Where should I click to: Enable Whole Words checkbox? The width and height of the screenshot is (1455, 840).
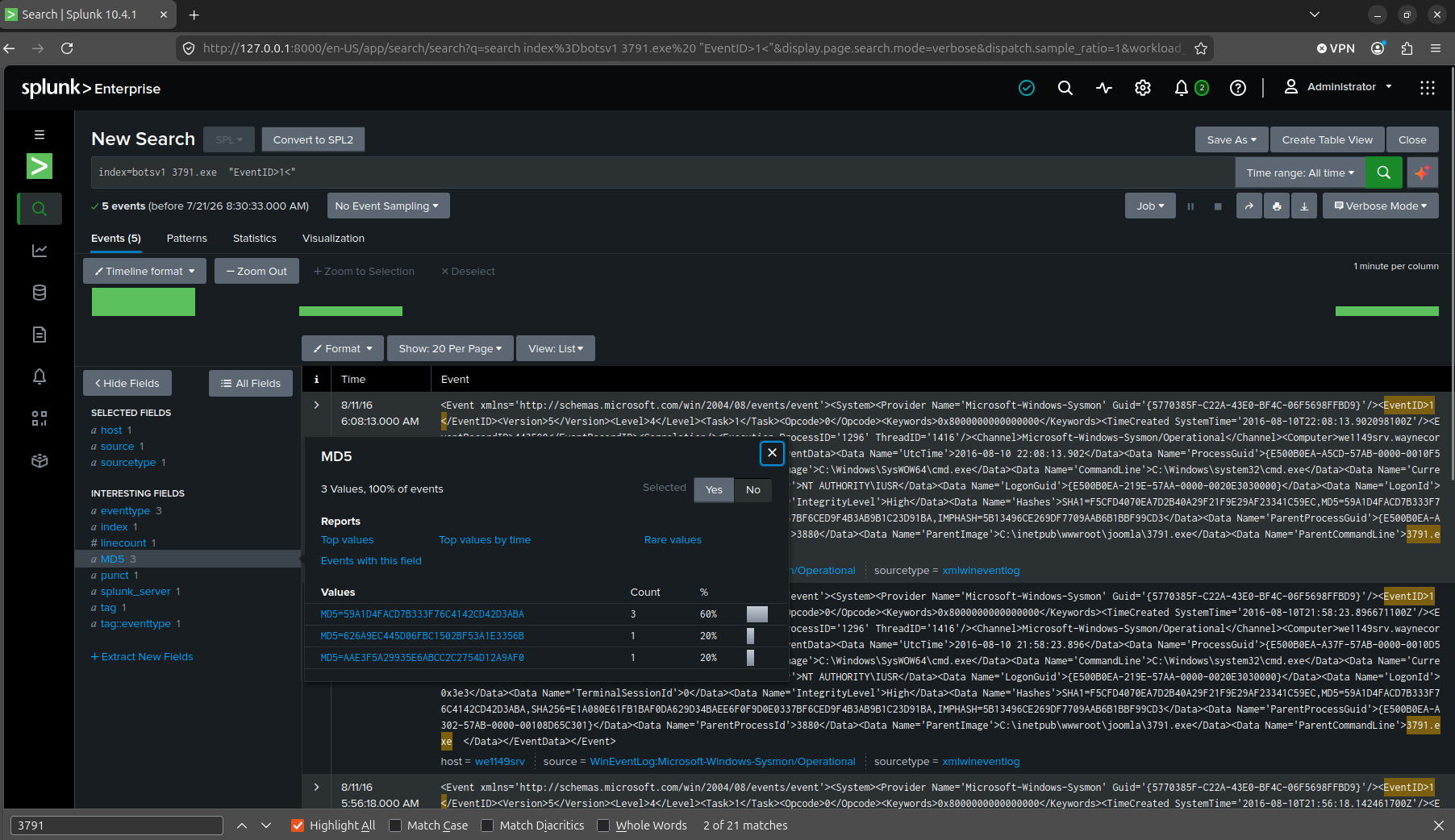(603, 825)
